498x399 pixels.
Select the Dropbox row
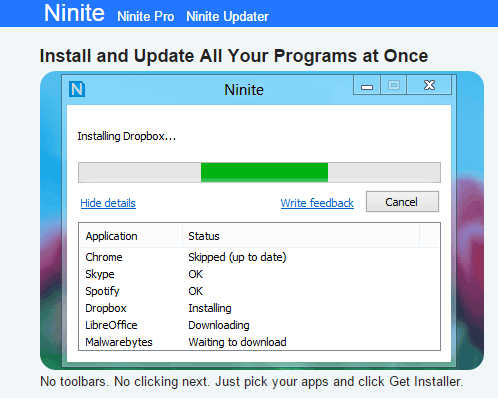tap(259, 308)
